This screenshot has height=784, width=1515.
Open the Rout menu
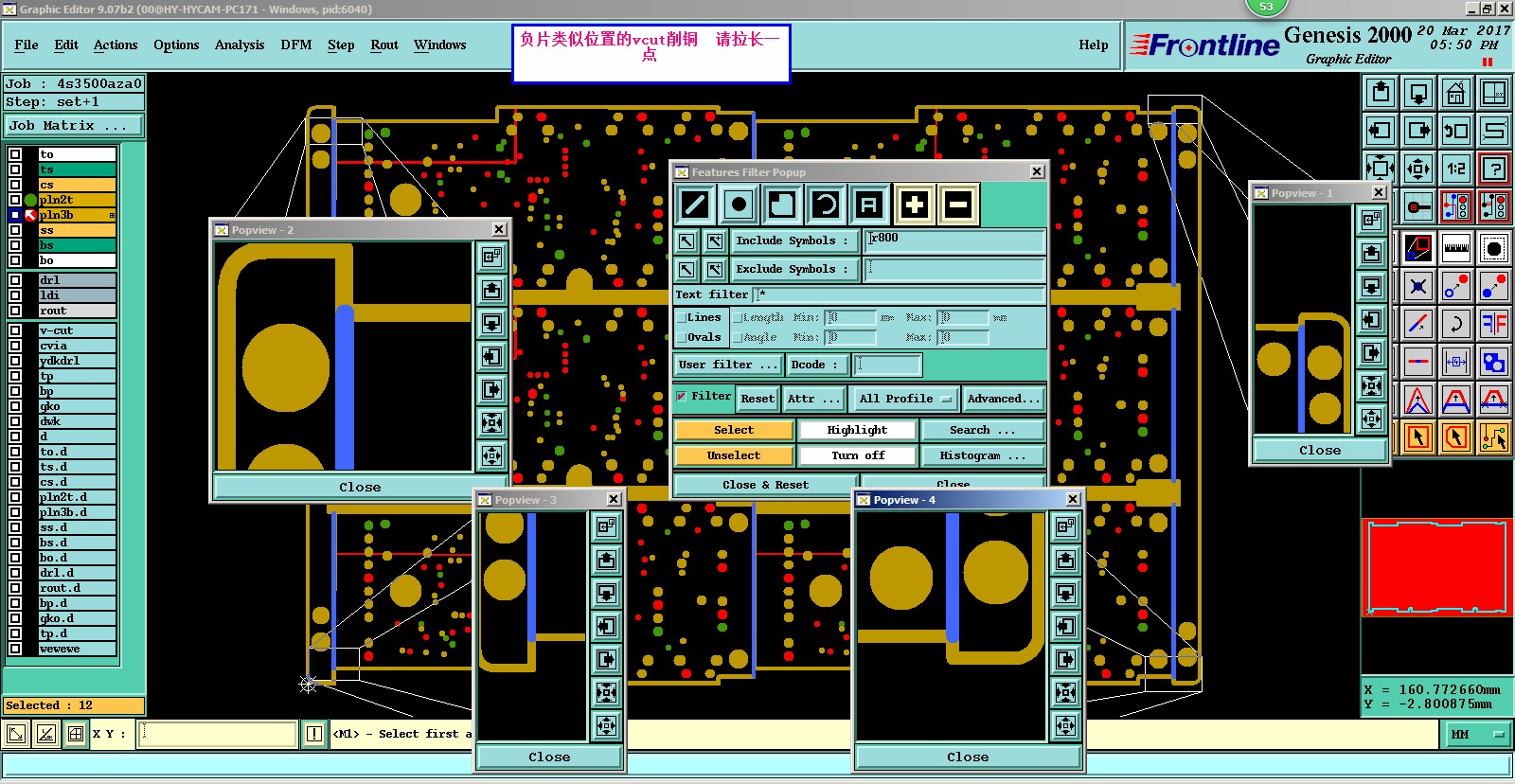[x=384, y=45]
